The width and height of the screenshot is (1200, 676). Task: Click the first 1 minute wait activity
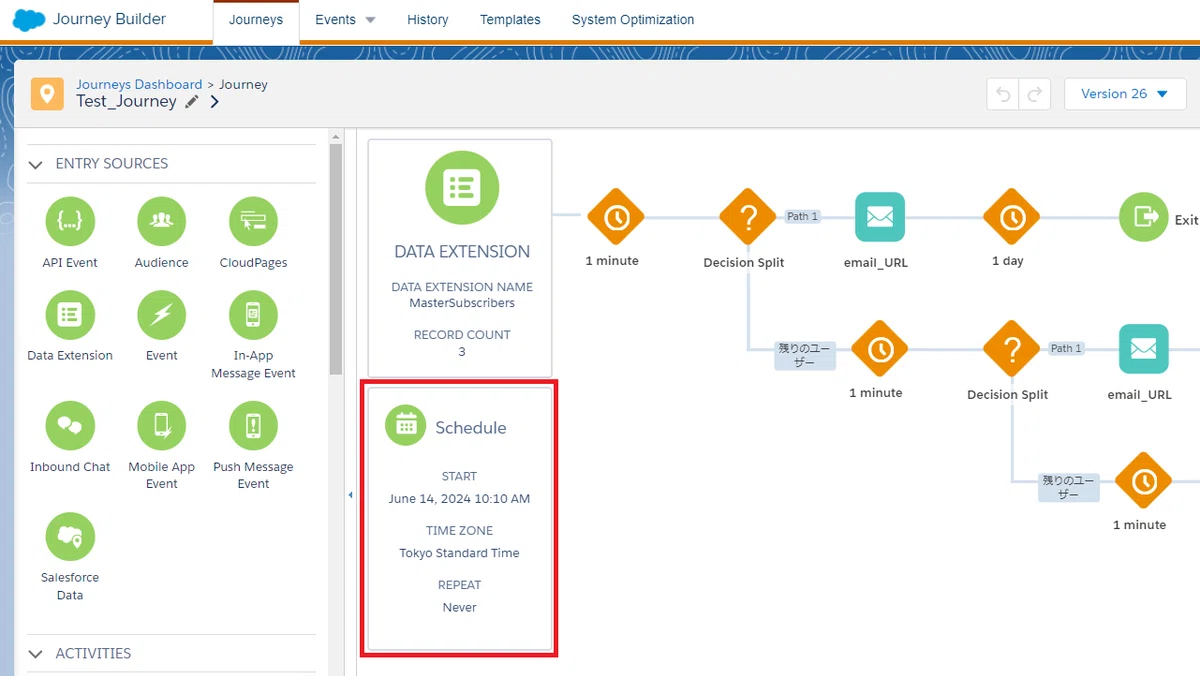pos(616,217)
